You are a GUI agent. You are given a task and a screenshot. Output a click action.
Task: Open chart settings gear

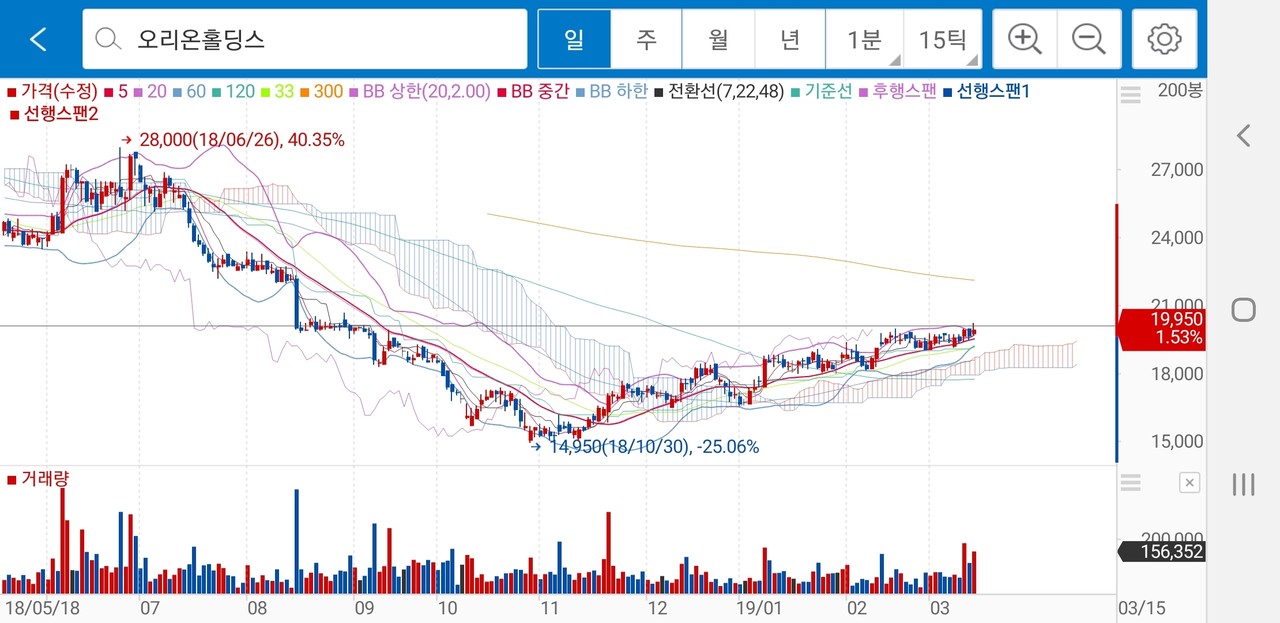coord(1164,39)
